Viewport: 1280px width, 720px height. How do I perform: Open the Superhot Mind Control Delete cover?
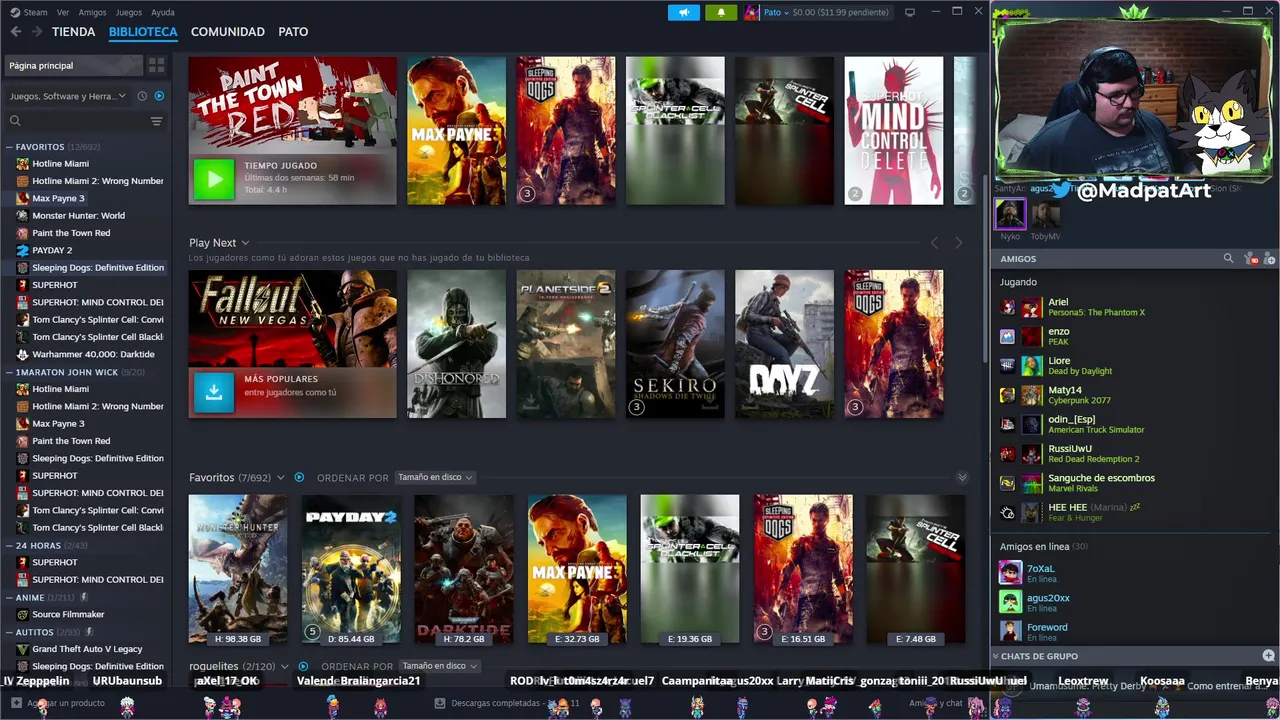tap(893, 130)
